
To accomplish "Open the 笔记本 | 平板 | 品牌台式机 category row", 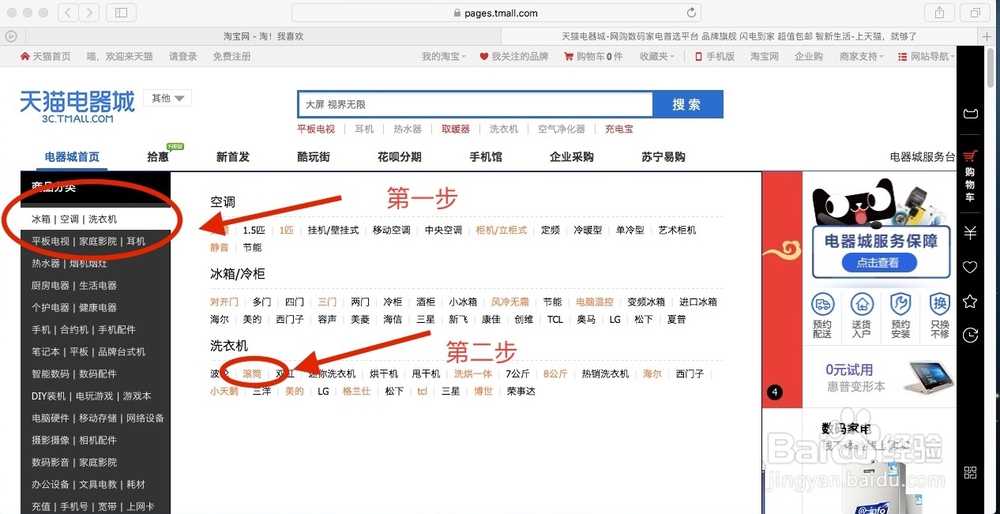I will tap(96, 351).
